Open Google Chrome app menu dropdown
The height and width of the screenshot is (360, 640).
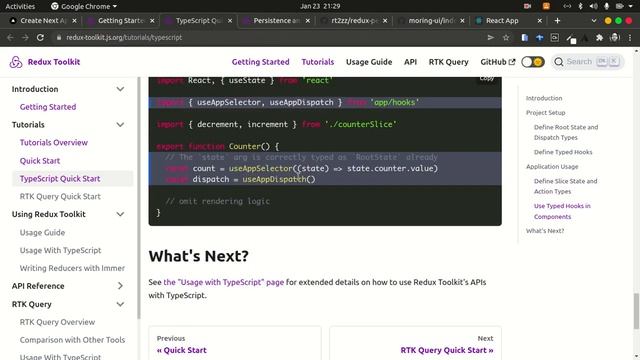[84, 6]
